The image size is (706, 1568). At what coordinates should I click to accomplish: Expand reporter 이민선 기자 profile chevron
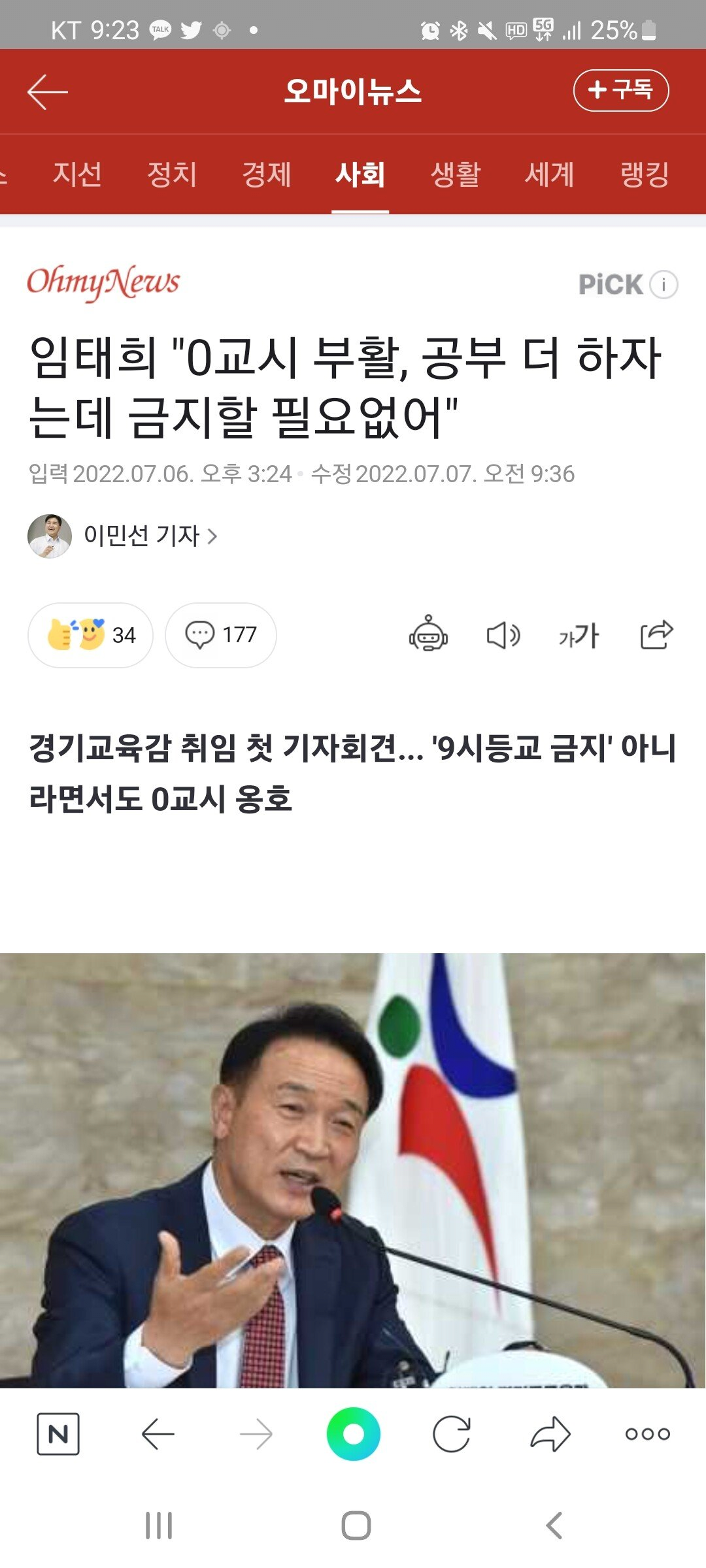coord(212,536)
